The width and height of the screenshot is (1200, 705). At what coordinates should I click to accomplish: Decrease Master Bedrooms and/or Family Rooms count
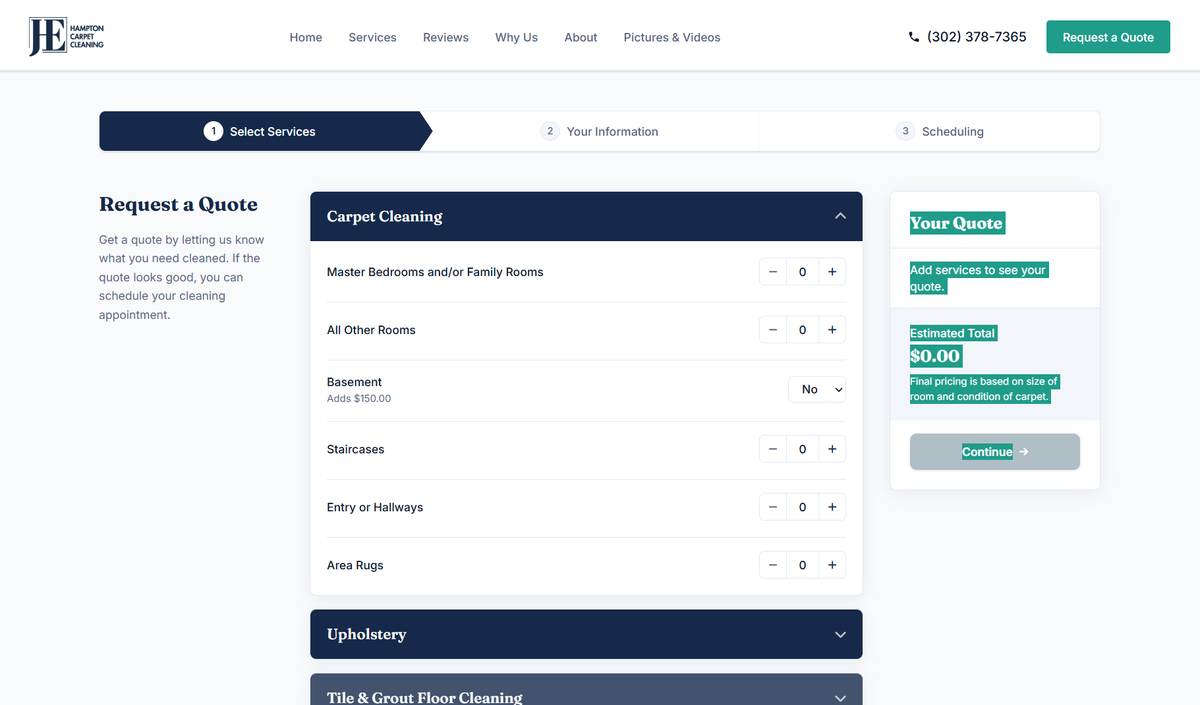tap(773, 272)
